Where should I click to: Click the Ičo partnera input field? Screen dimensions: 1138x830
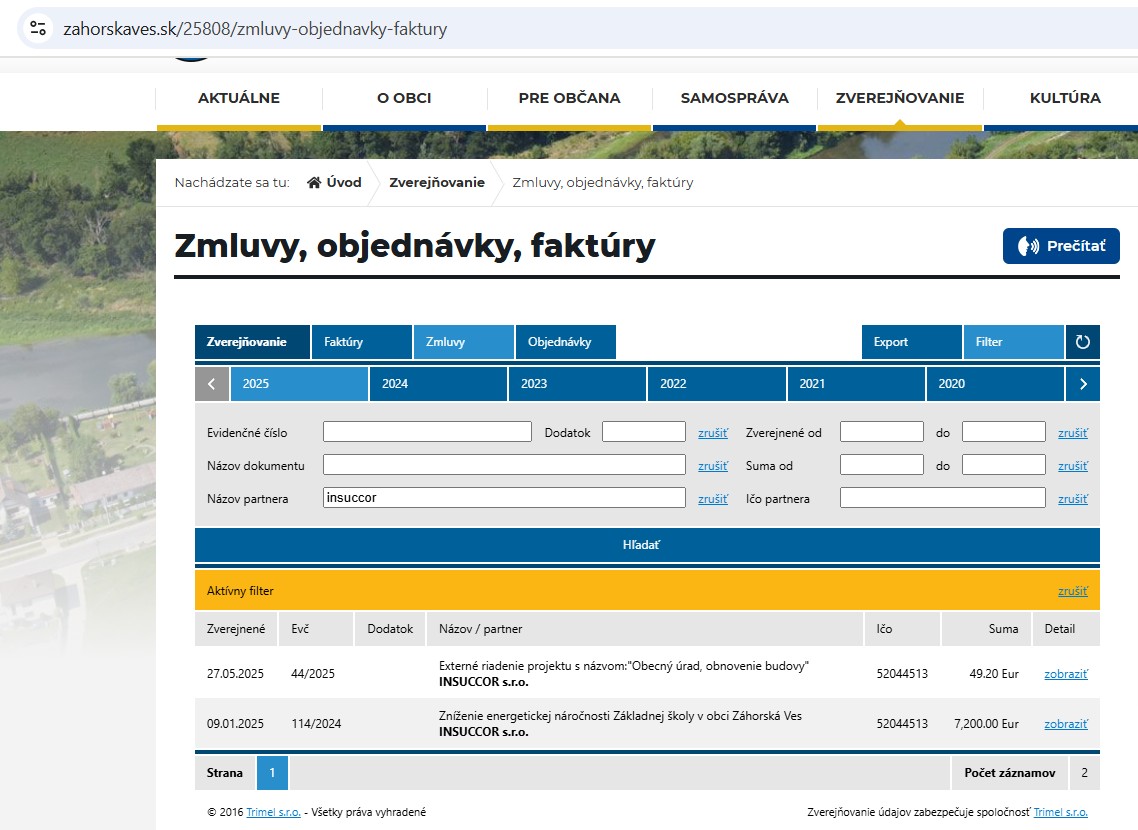tap(942, 498)
